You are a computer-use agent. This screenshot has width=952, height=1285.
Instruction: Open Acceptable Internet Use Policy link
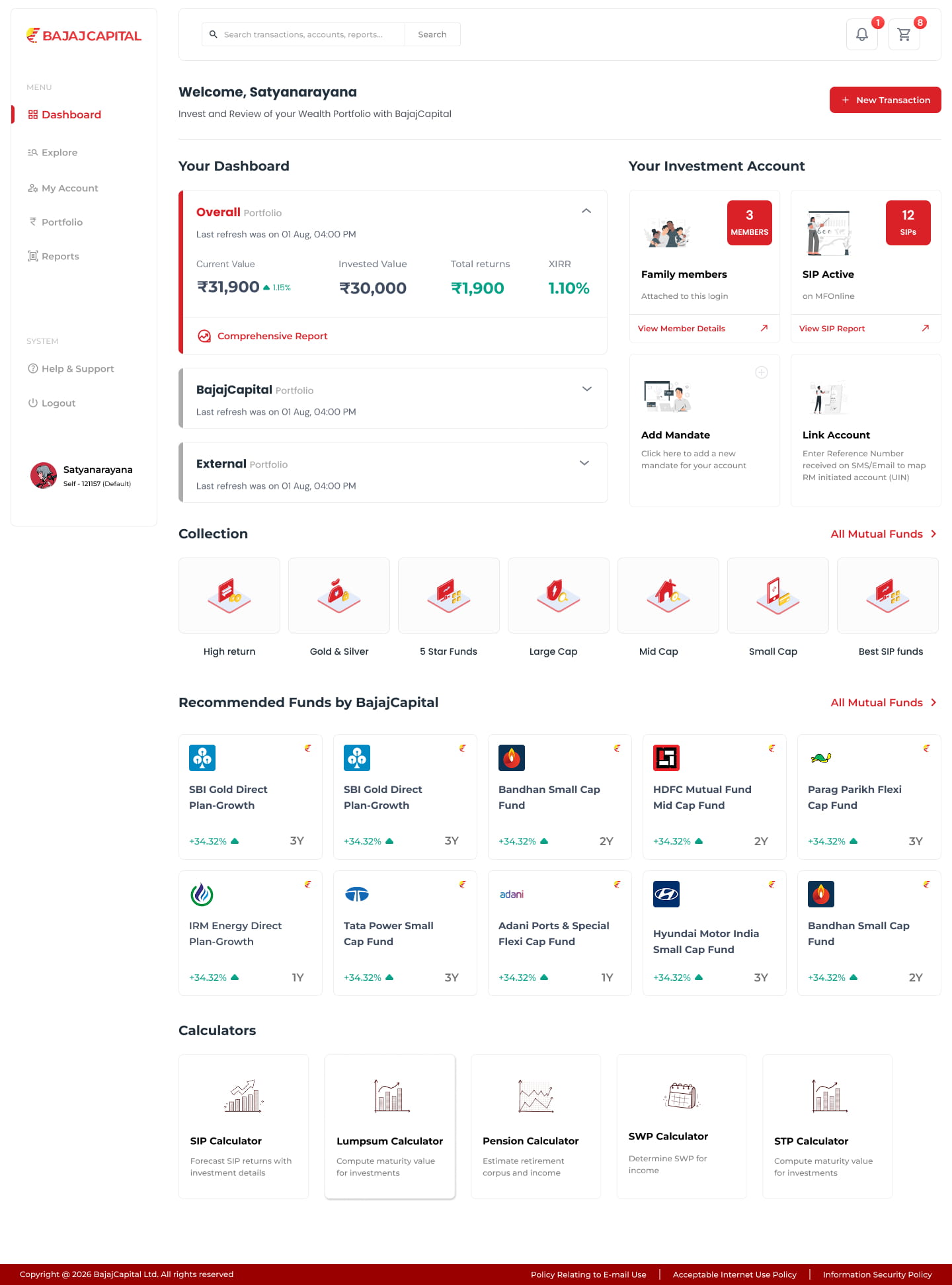point(734,1274)
